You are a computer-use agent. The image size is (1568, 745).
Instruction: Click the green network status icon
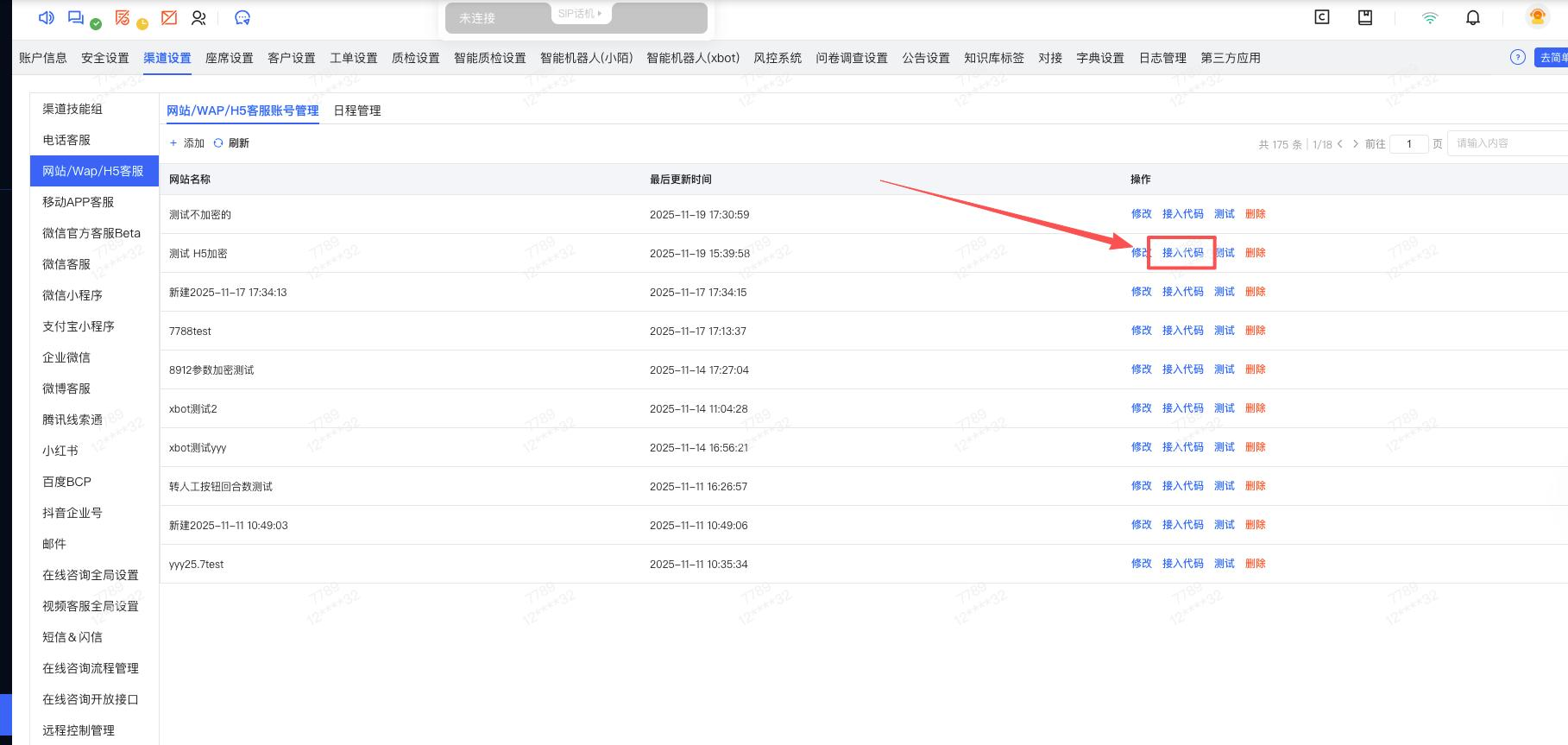tap(1430, 17)
